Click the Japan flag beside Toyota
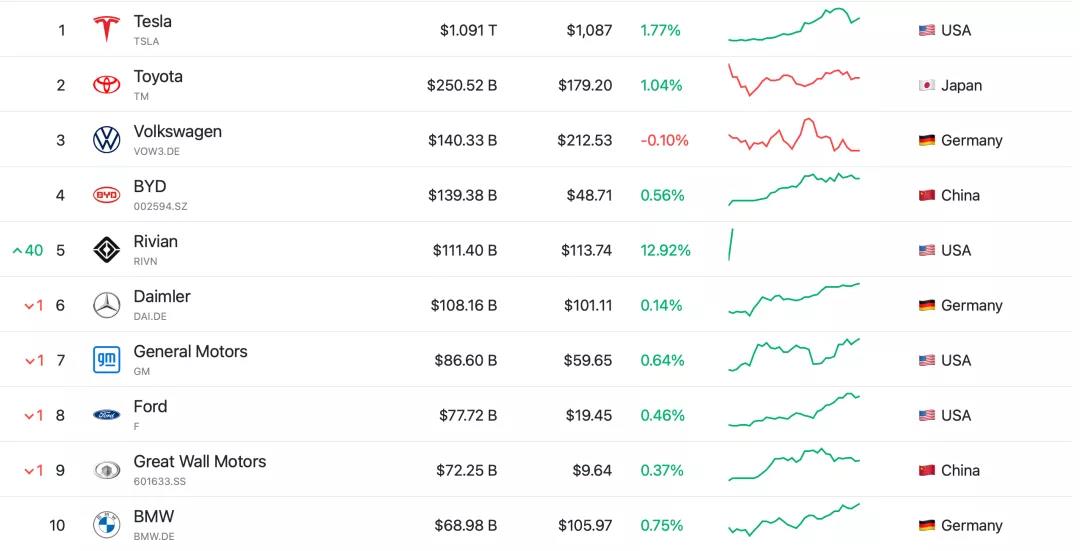The height and width of the screenshot is (551, 1080). click(x=927, y=86)
